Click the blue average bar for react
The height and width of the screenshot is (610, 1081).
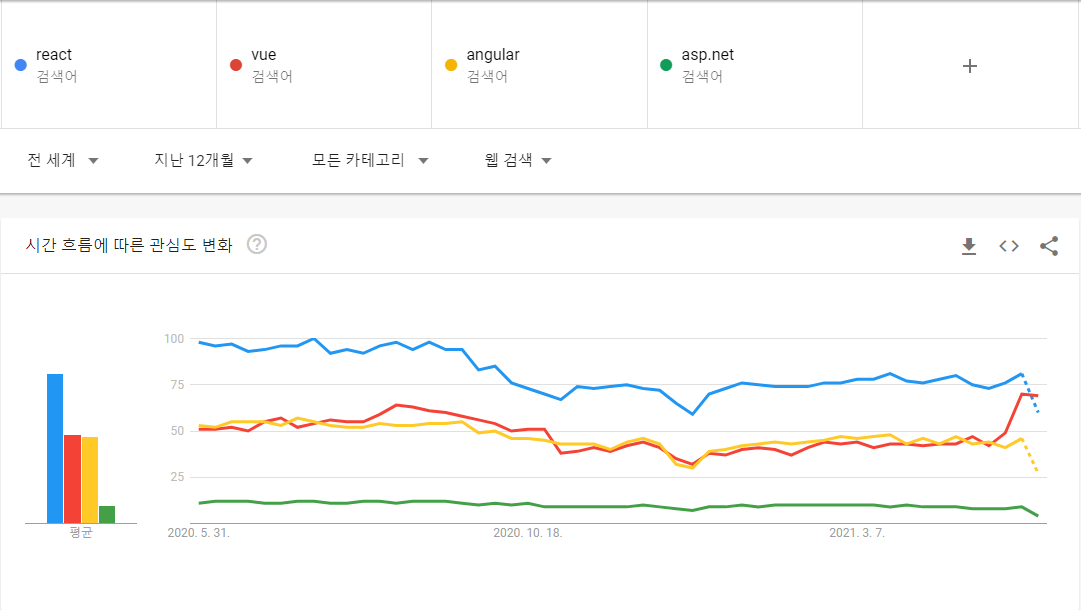pyautogui.click(x=55, y=449)
